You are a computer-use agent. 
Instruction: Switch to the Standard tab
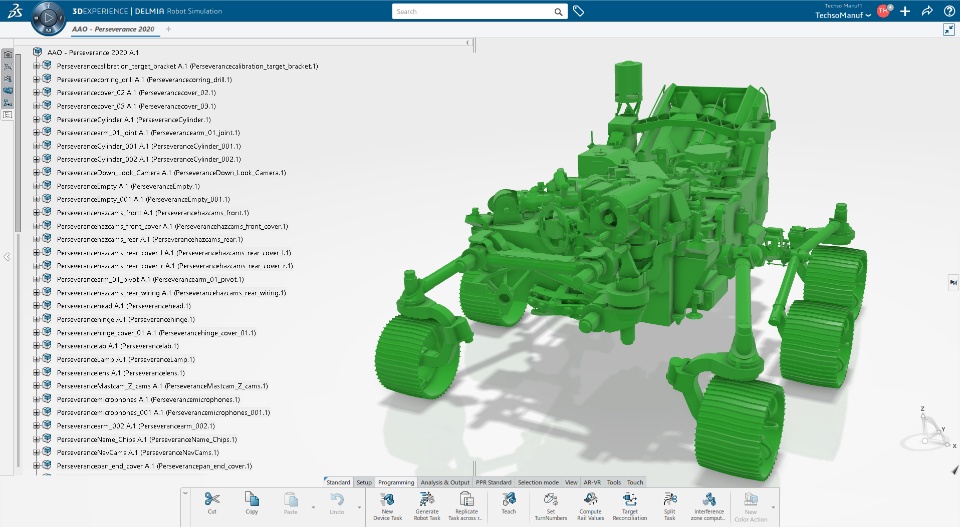click(x=338, y=482)
